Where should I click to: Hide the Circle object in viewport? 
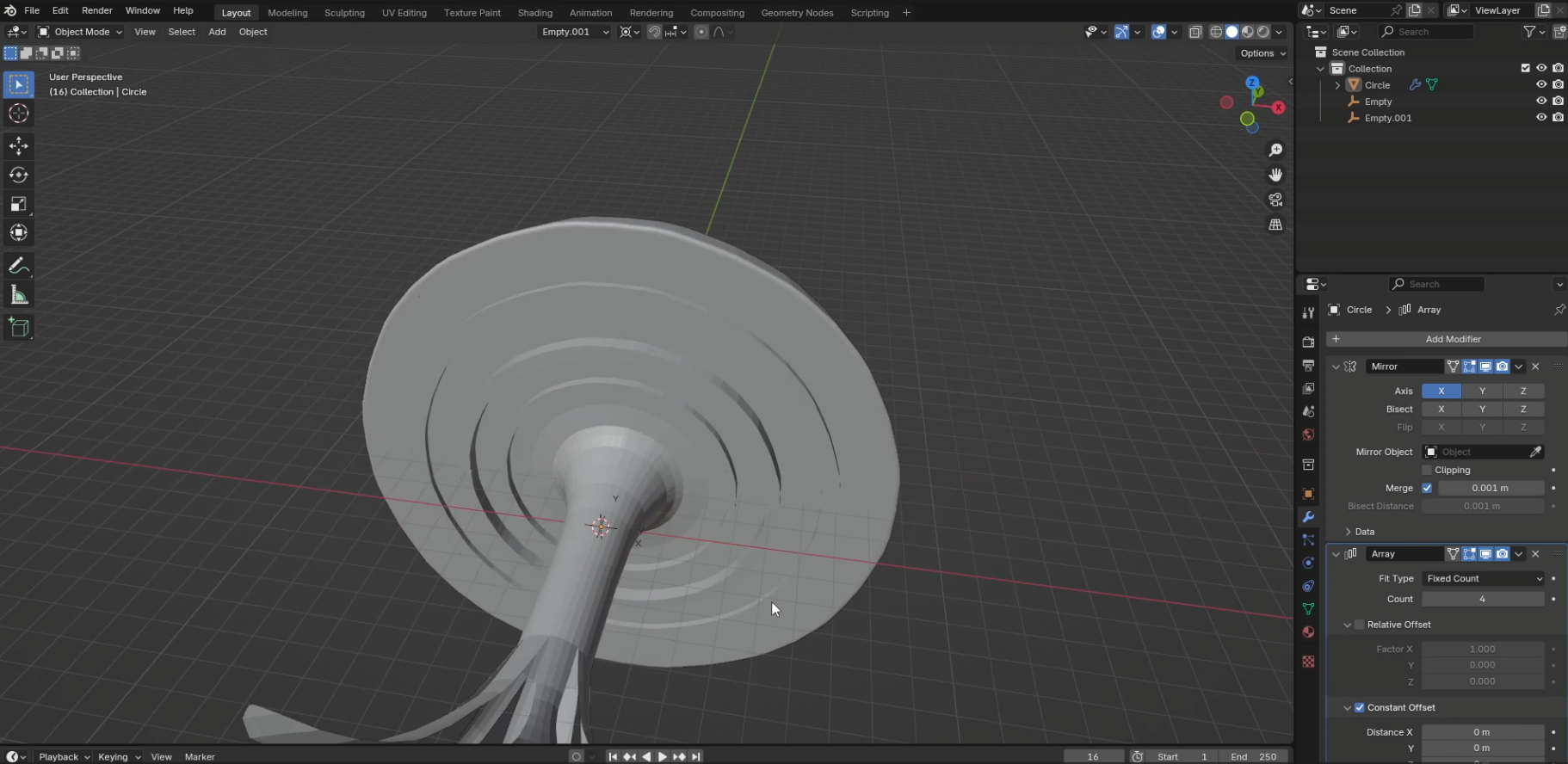pyautogui.click(x=1541, y=85)
